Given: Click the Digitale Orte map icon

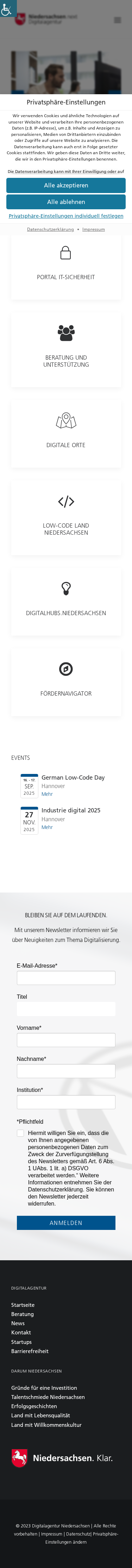Looking at the screenshot, I should tap(66, 421).
